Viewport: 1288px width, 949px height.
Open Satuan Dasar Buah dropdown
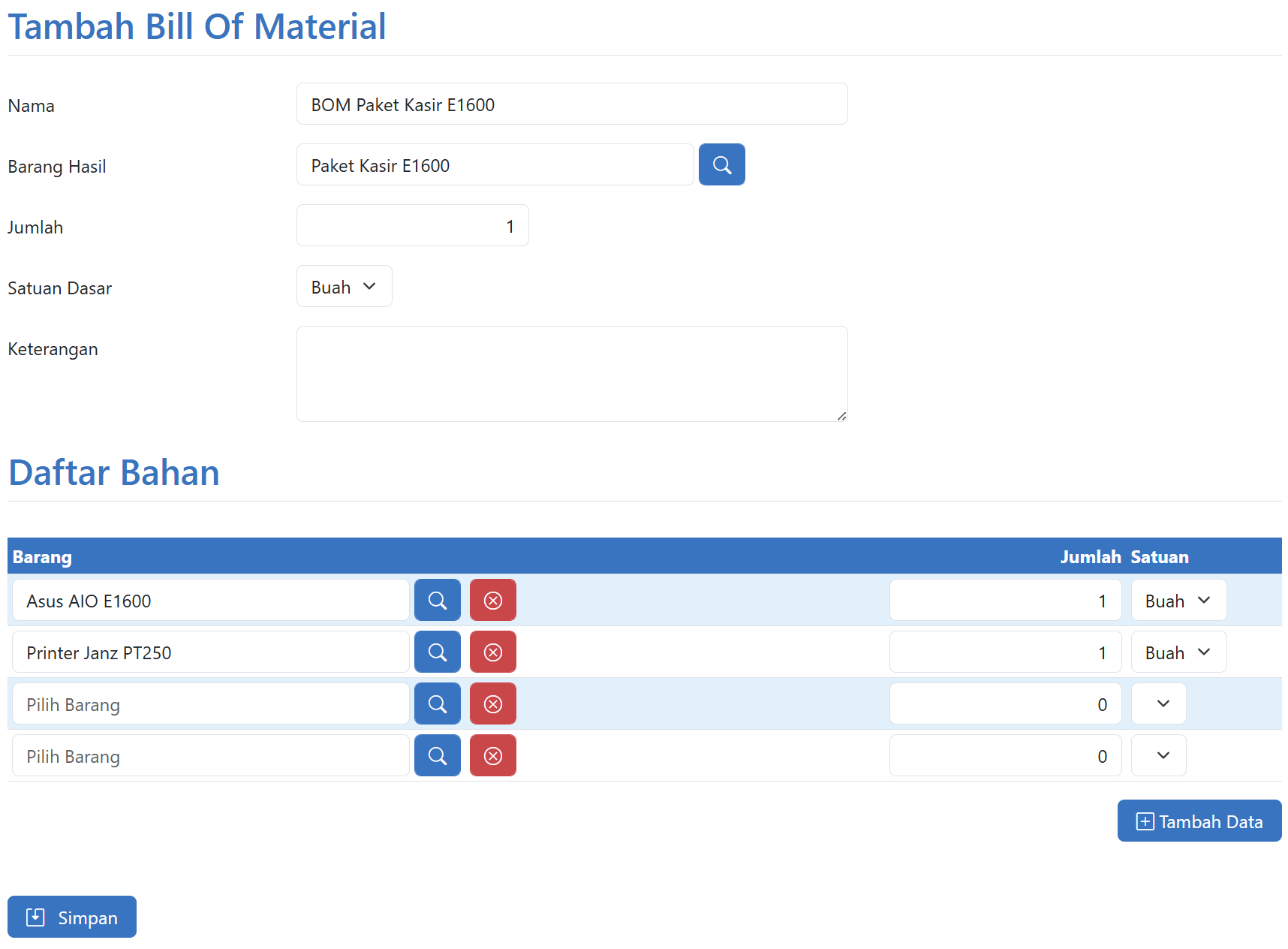coord(344,286)
